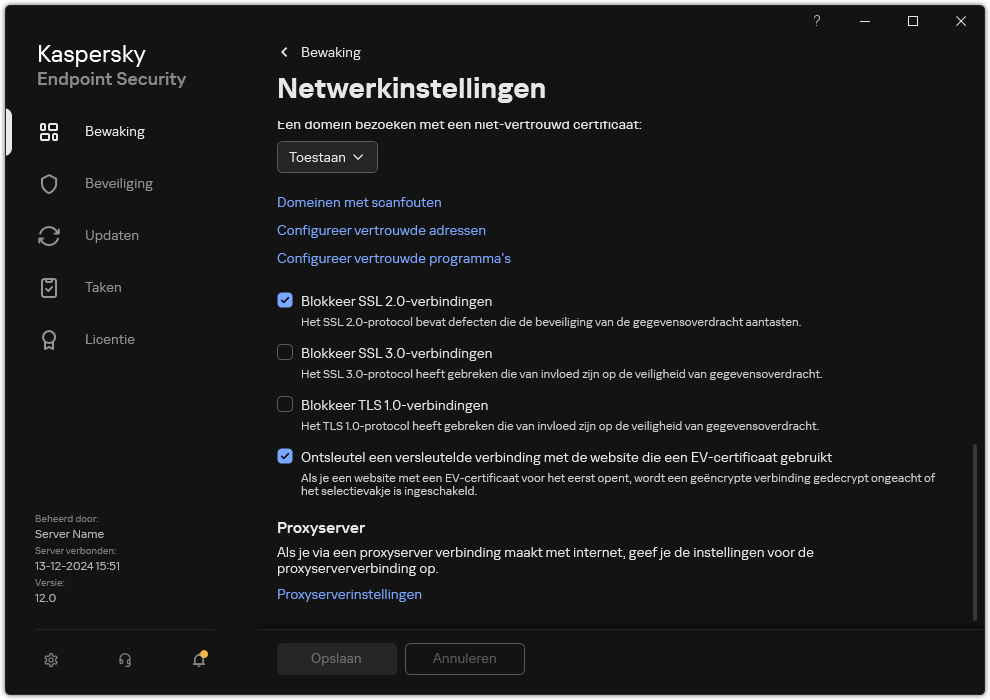Click the Annuleren button

point(464,659)
